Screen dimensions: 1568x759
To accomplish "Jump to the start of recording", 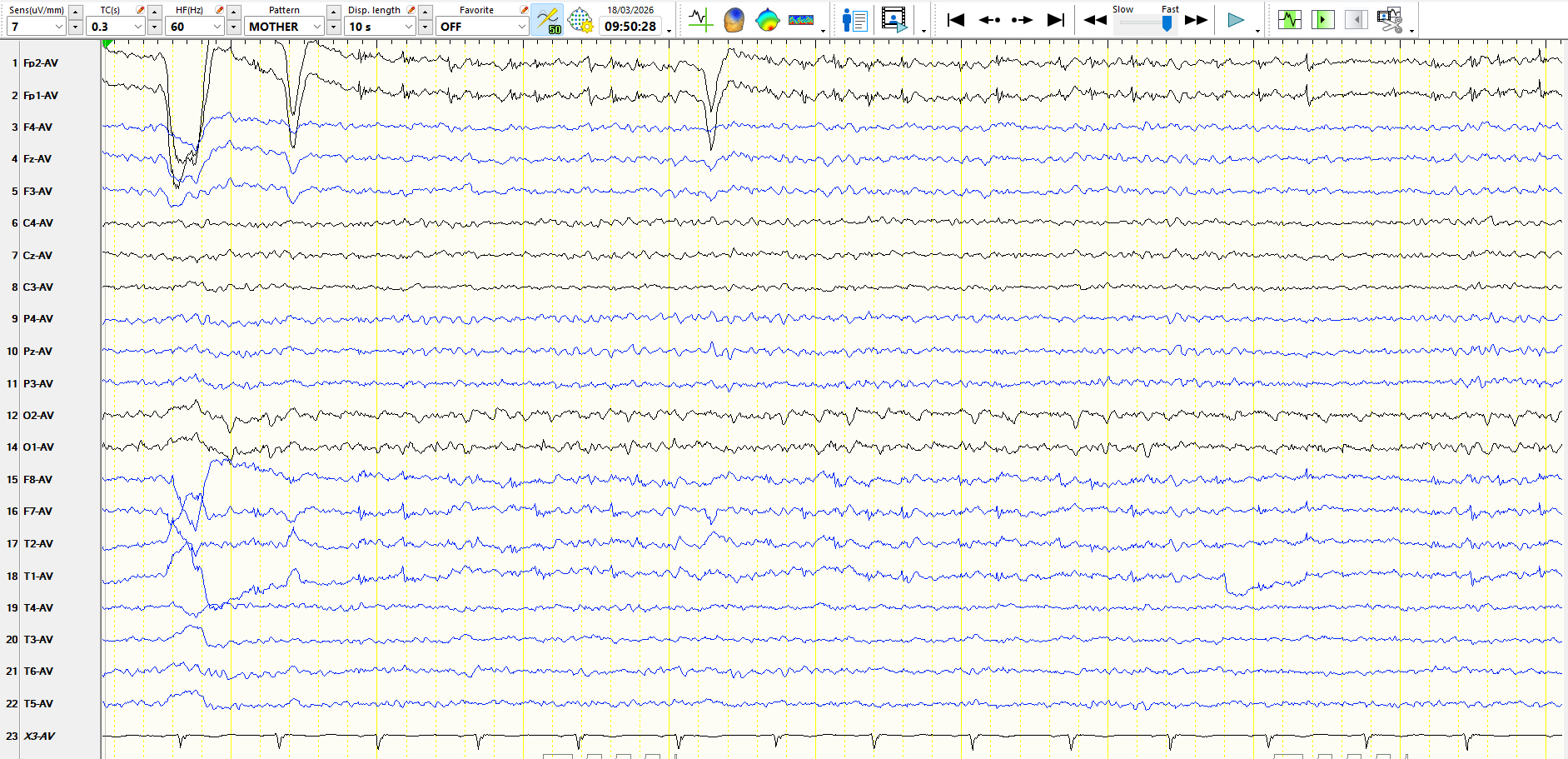I will pyautogui.click(x=956, y=19).
